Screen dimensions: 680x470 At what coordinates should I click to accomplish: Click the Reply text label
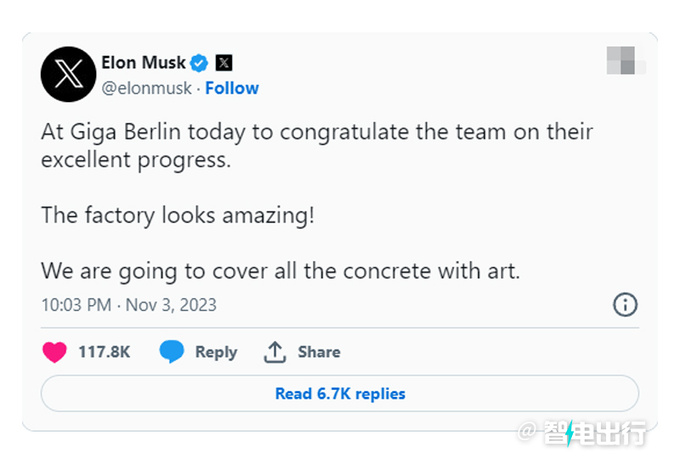[216, 352]
